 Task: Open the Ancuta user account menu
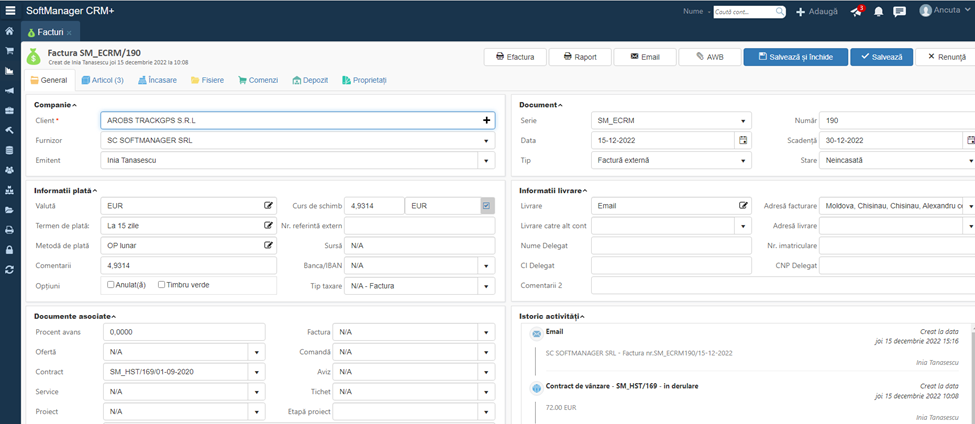click(943, 11)
